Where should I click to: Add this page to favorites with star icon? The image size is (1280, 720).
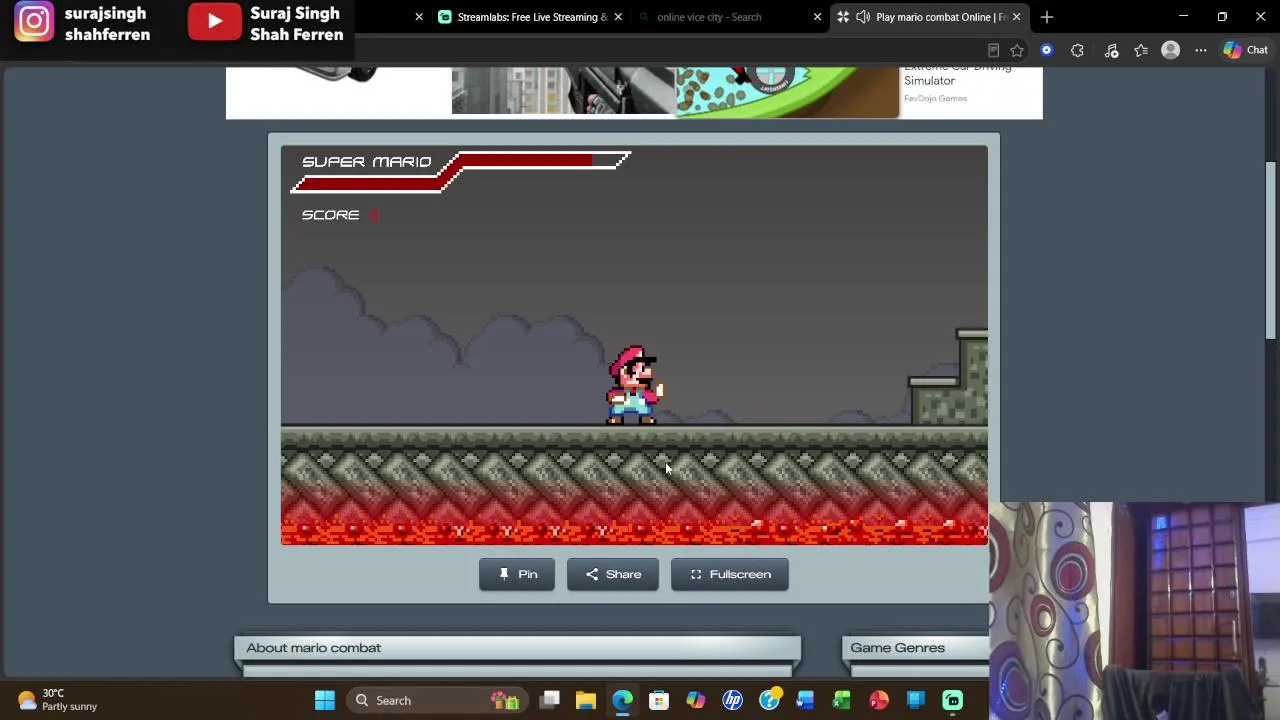pos(1017,50)
